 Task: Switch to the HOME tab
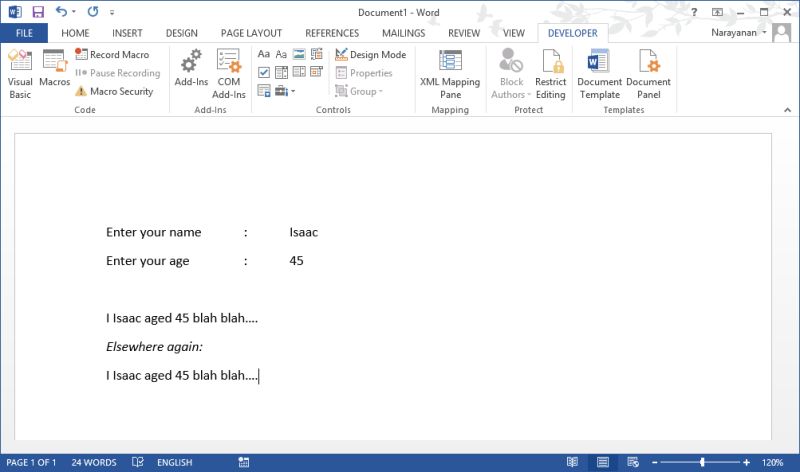tap(75, 33)
